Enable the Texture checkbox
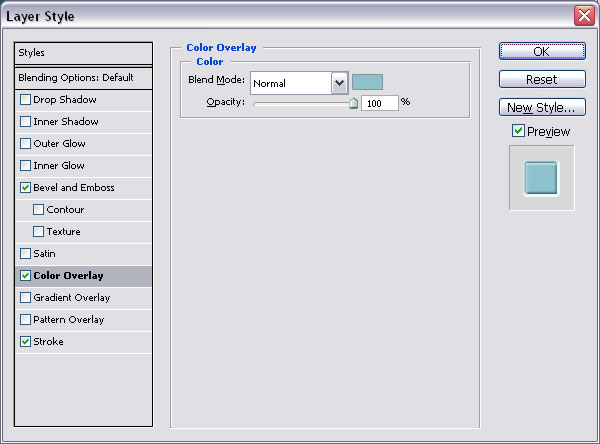This screenshot has height=444, width=600. point(38,232)
